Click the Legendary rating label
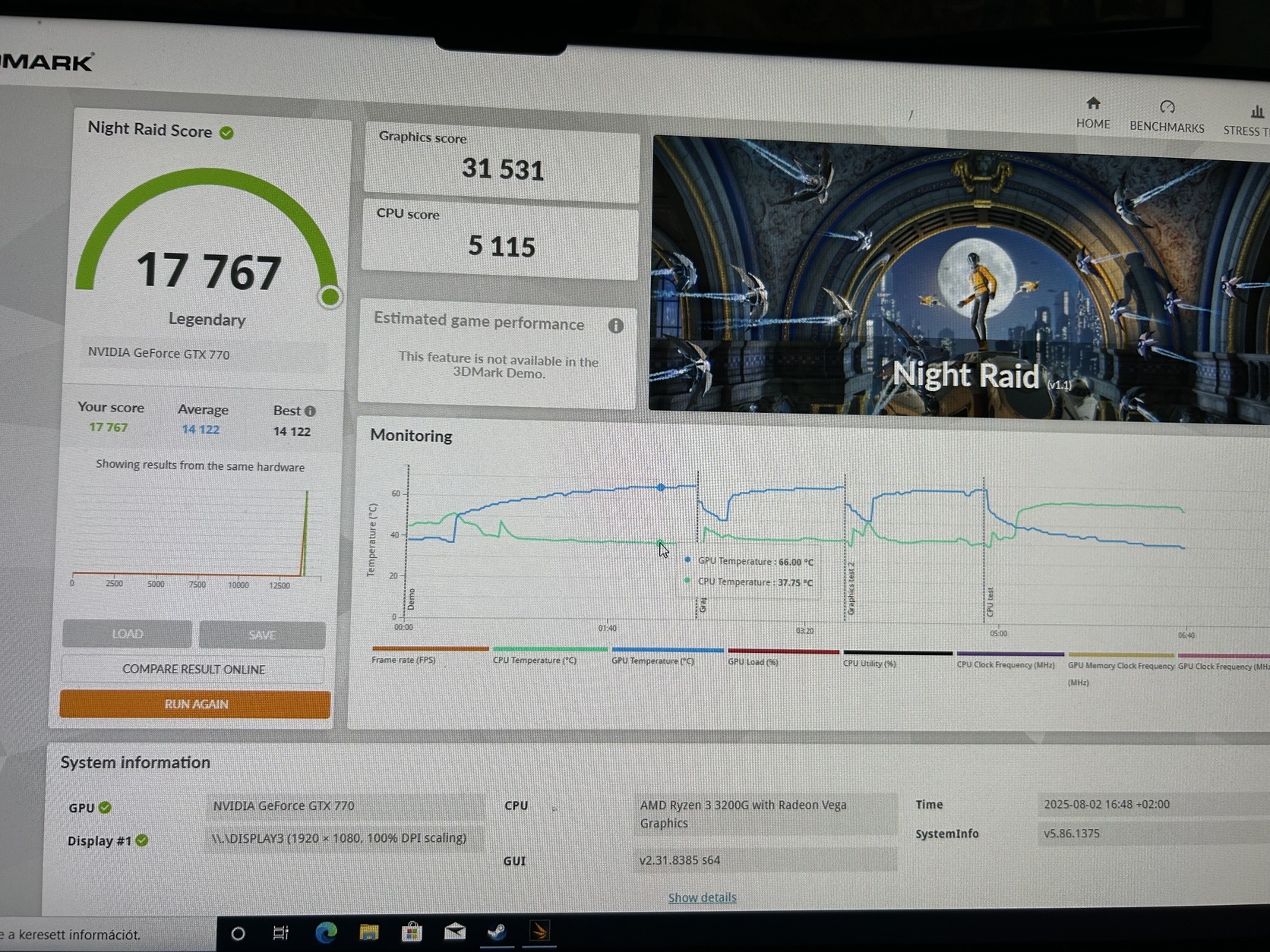Screen dimensions: 1270x952 pyautogui.click(x=207, y=320)
